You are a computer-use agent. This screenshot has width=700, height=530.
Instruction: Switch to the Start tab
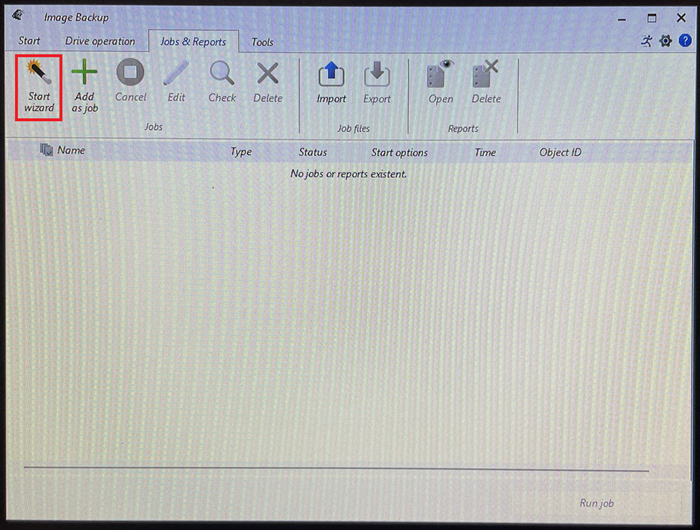tap(29, 42)
